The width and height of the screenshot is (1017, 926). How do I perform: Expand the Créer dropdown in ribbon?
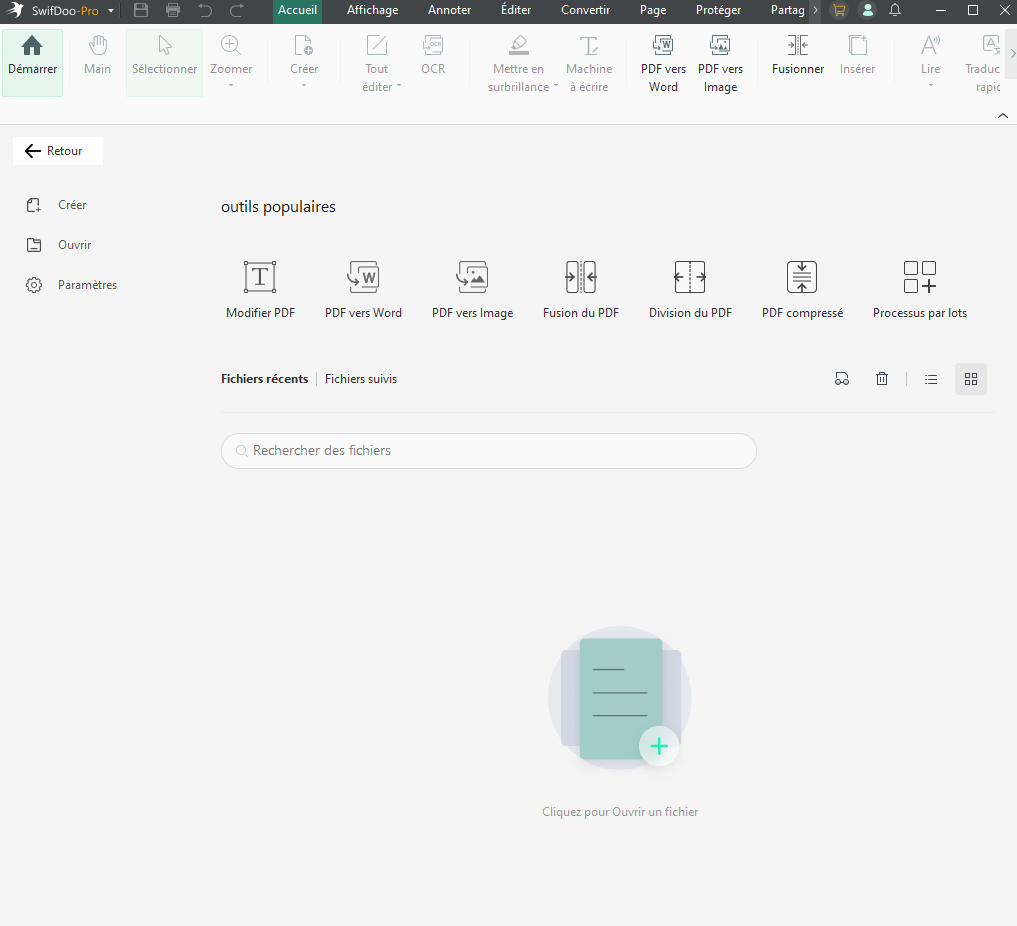click(x=304, y=85)
